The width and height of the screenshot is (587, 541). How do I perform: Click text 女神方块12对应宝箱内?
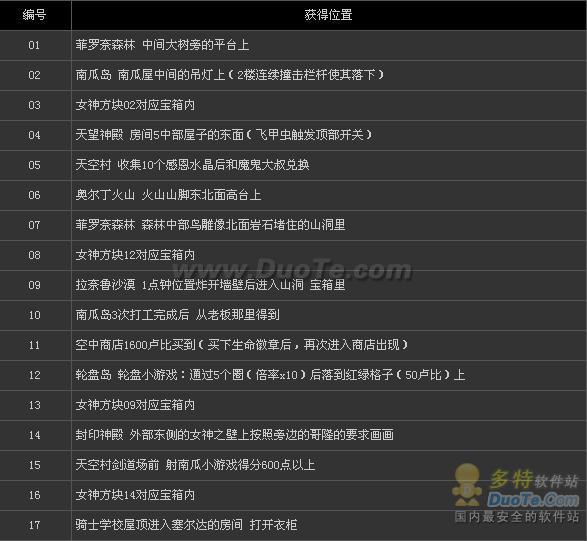point(135,255)
